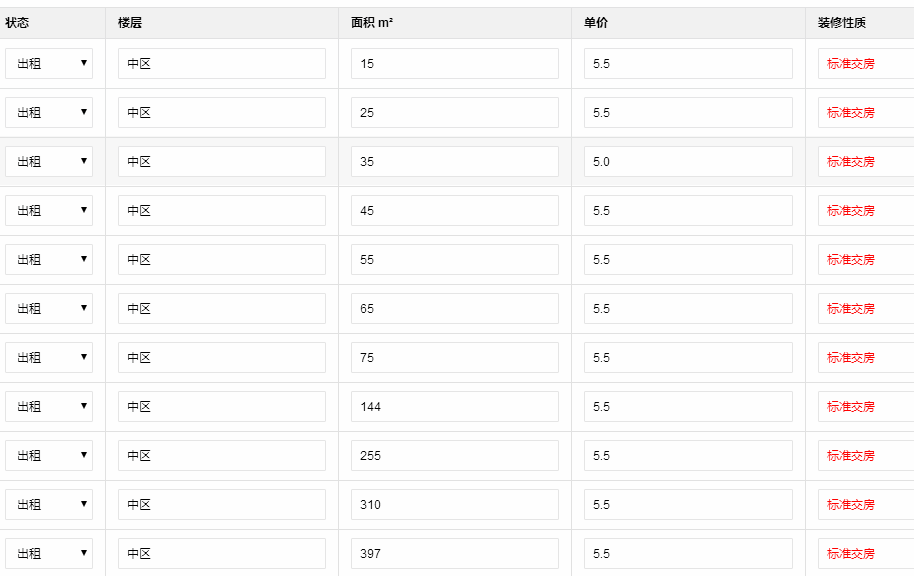
Task: Click 楼层 input in the area 75 row
Action: pyautogui.click(x=221, y=357)
